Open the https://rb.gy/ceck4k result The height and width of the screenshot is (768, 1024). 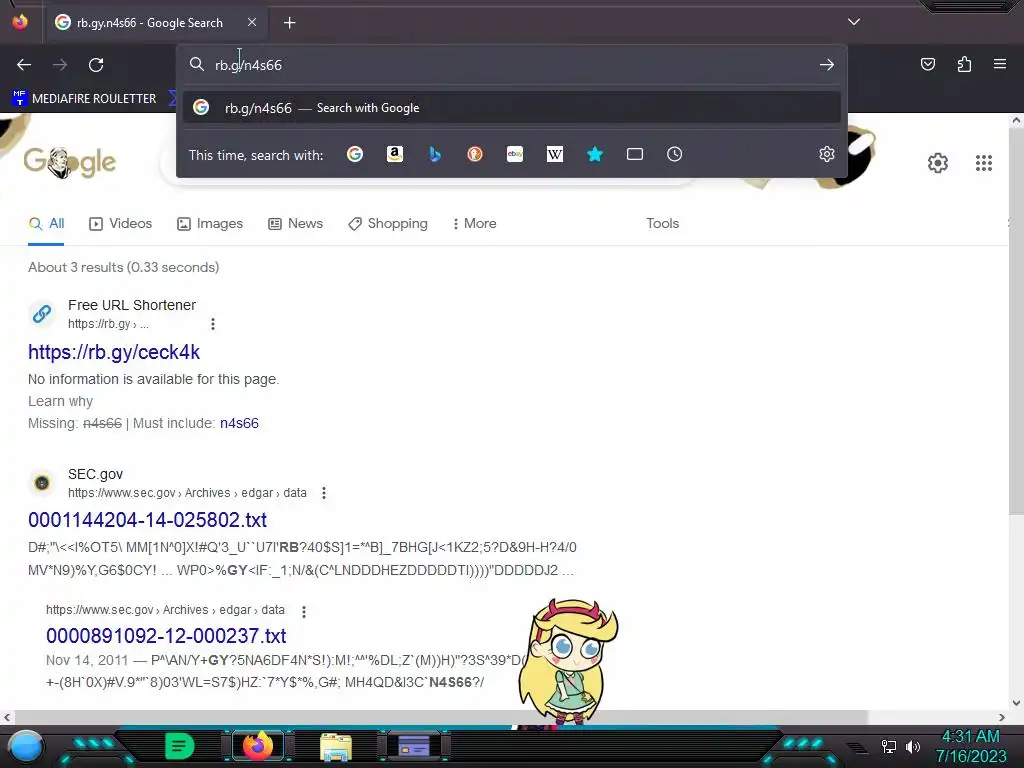click(114, 352)
